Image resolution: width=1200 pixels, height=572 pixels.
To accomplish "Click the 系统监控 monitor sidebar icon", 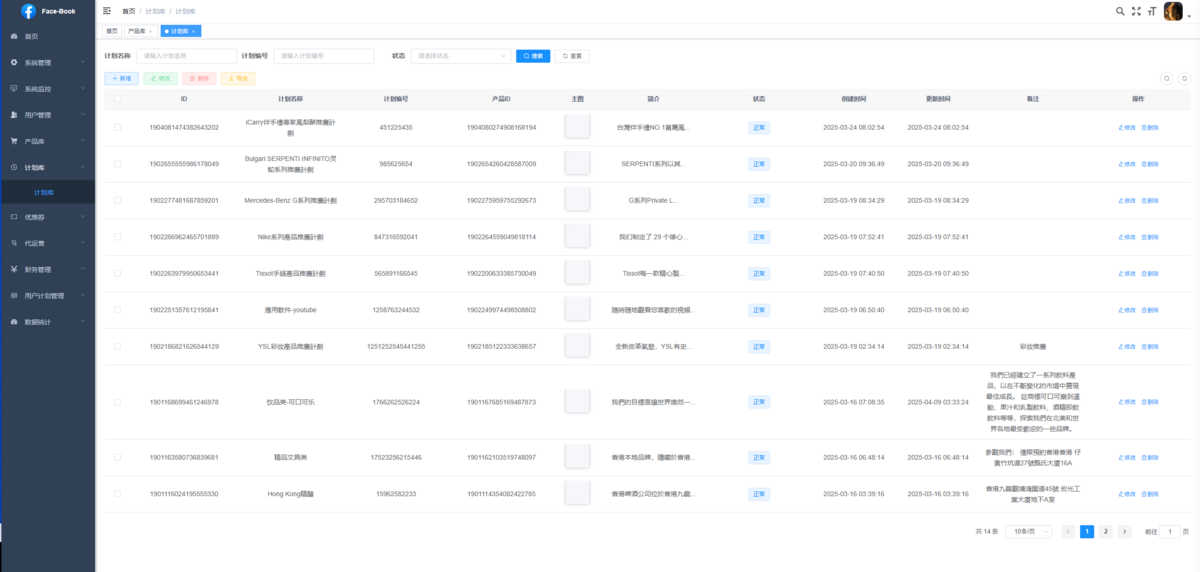I will click(14, 88).
